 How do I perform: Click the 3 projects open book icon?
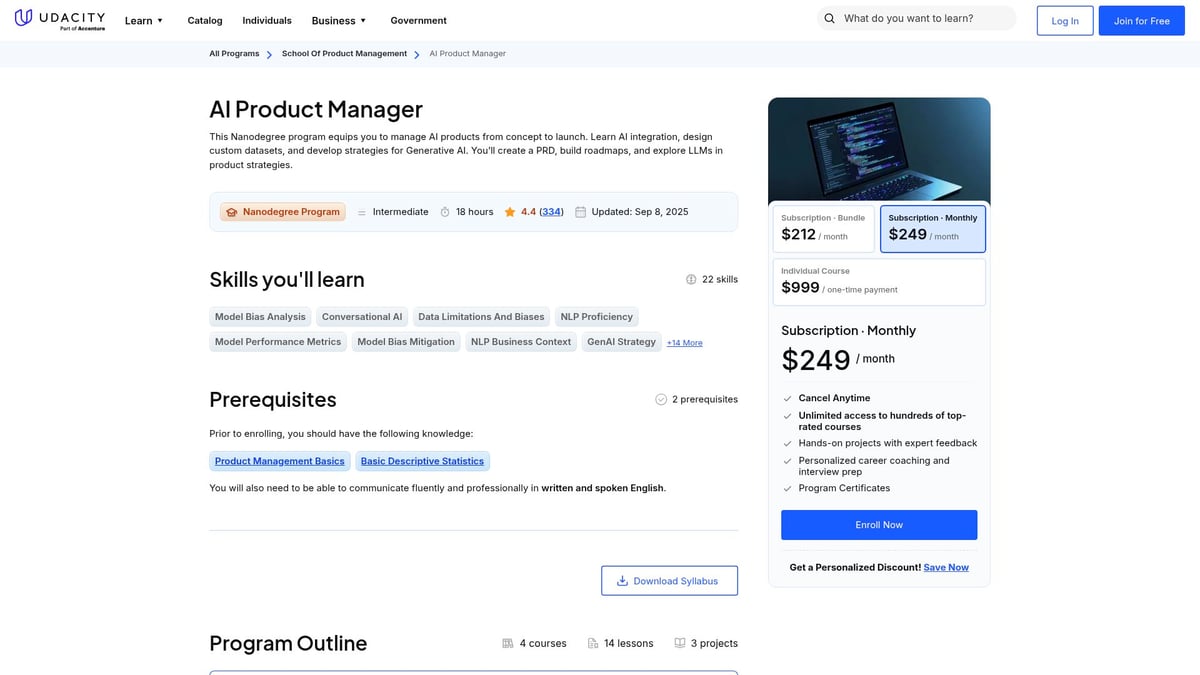(x=680, y=644)
